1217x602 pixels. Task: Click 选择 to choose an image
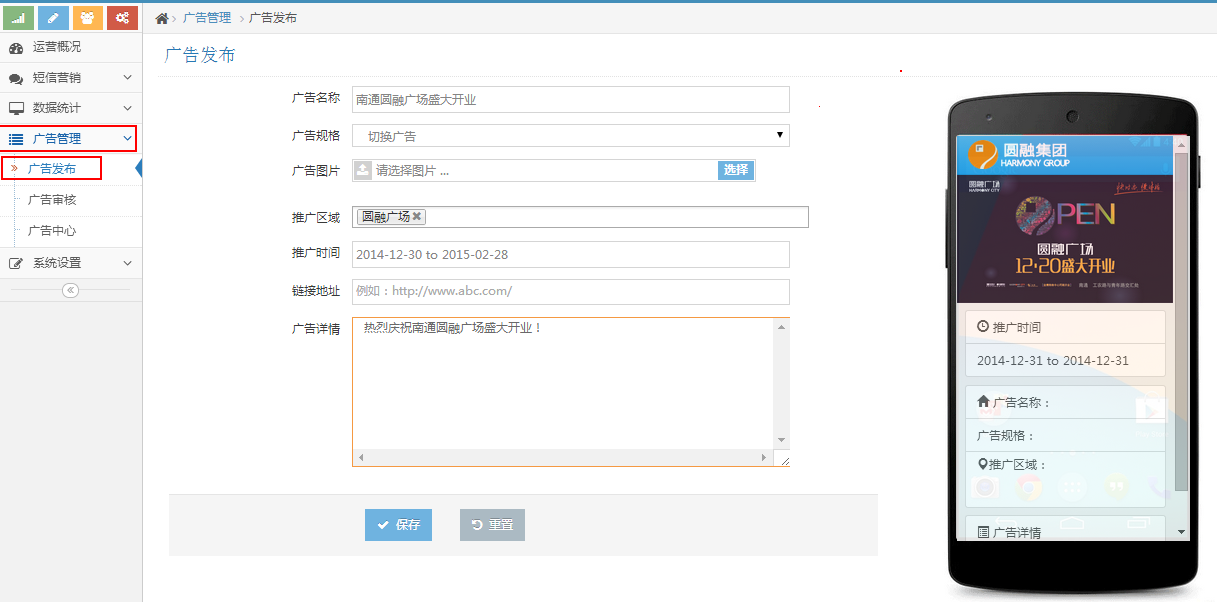(735, 170)
